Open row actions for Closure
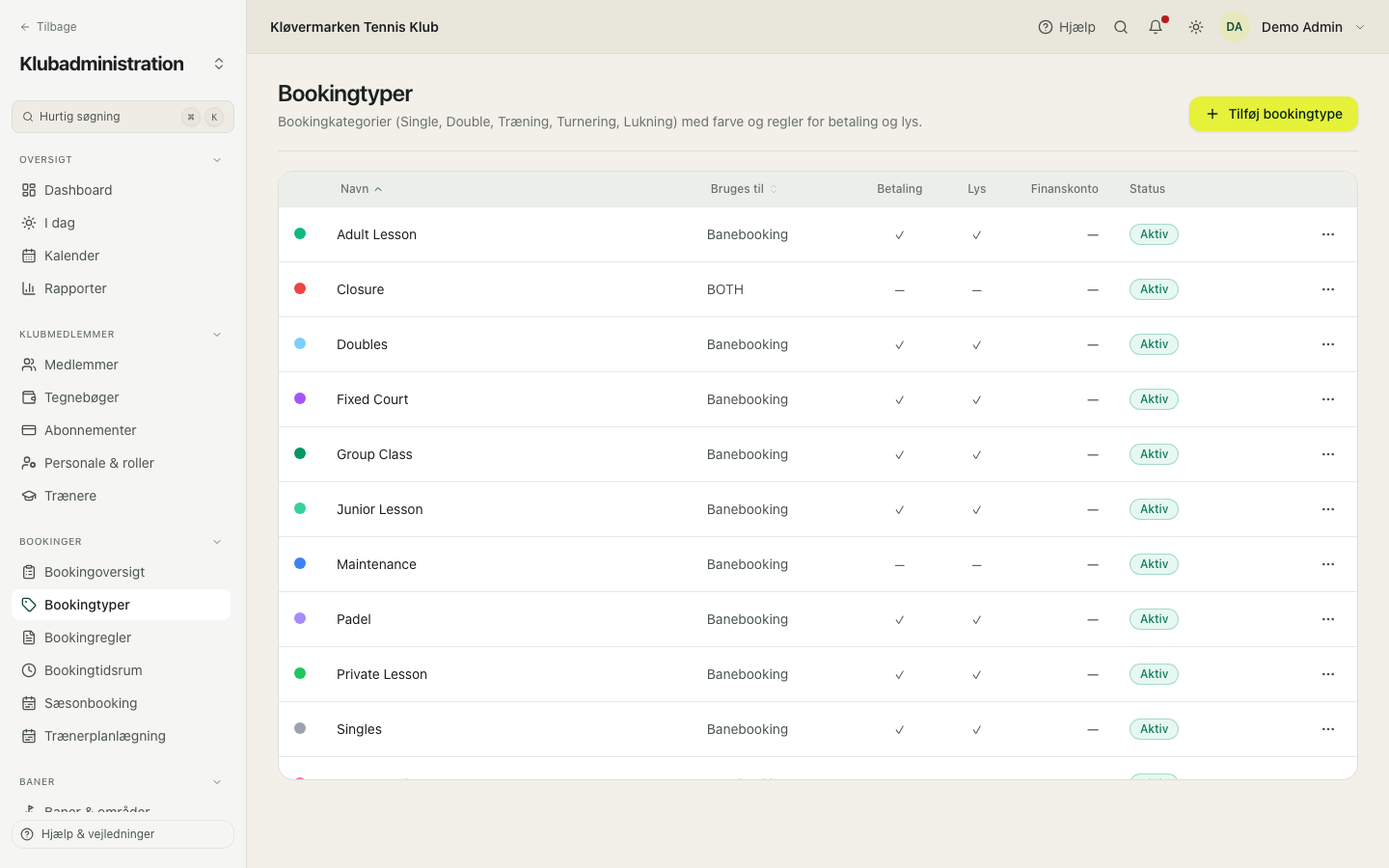1389x868 pixels. pyautogui.click(x=1328, y=289)
